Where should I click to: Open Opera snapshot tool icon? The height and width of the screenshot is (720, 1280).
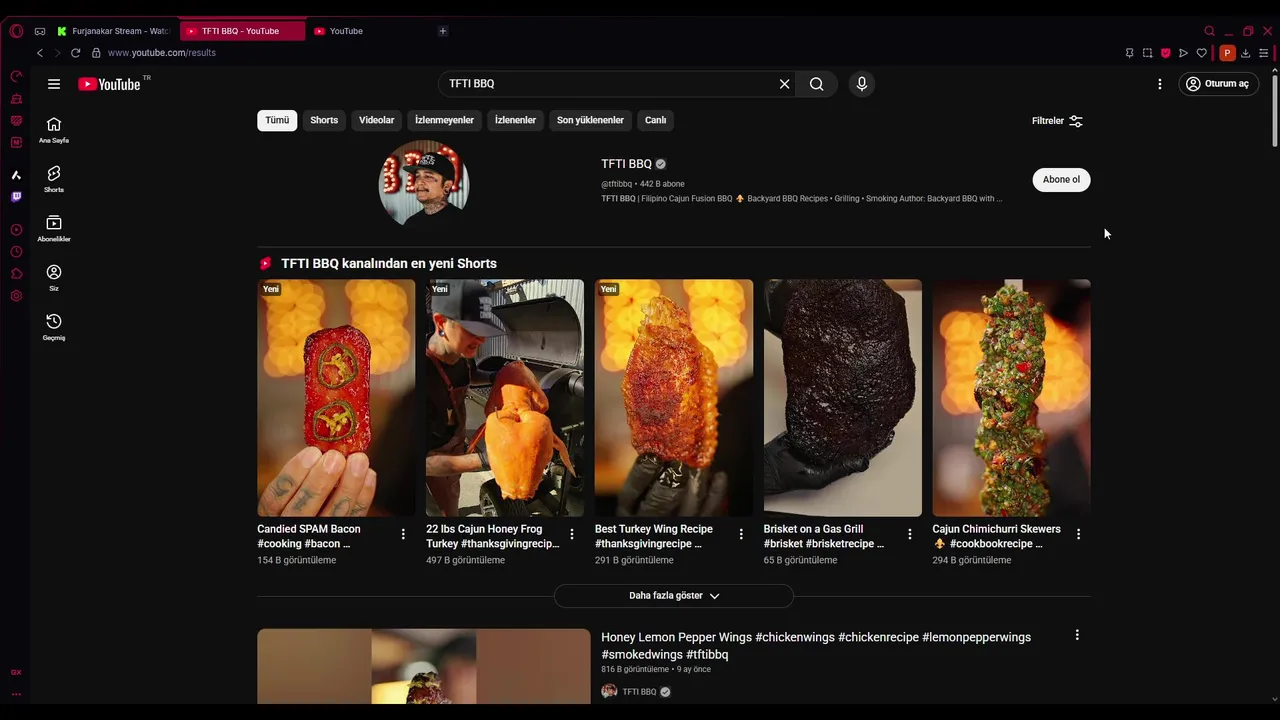coord(1147,53)
